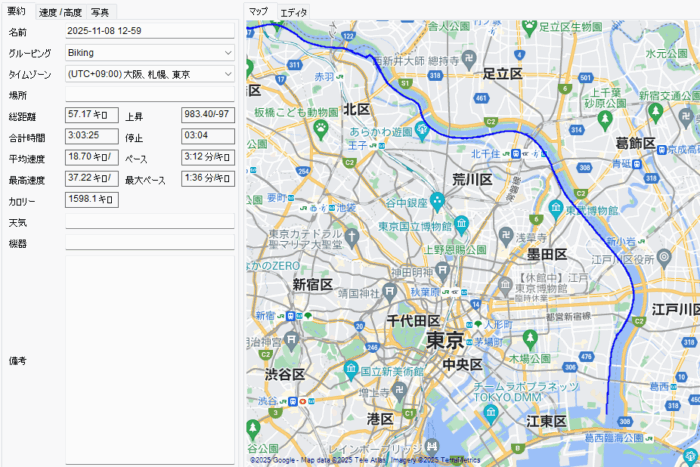Open the 写真 photos tab
This screenshot has height=467, width=700.
(x=100, y=12)
